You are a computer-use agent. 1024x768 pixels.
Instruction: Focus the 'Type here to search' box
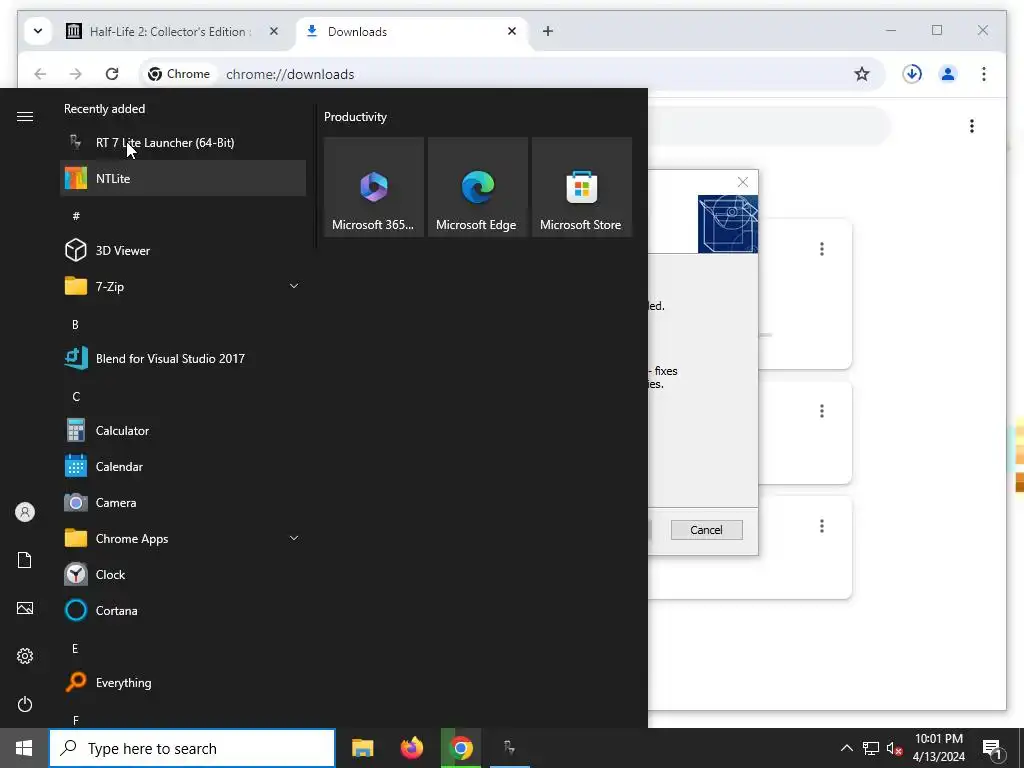192,748
